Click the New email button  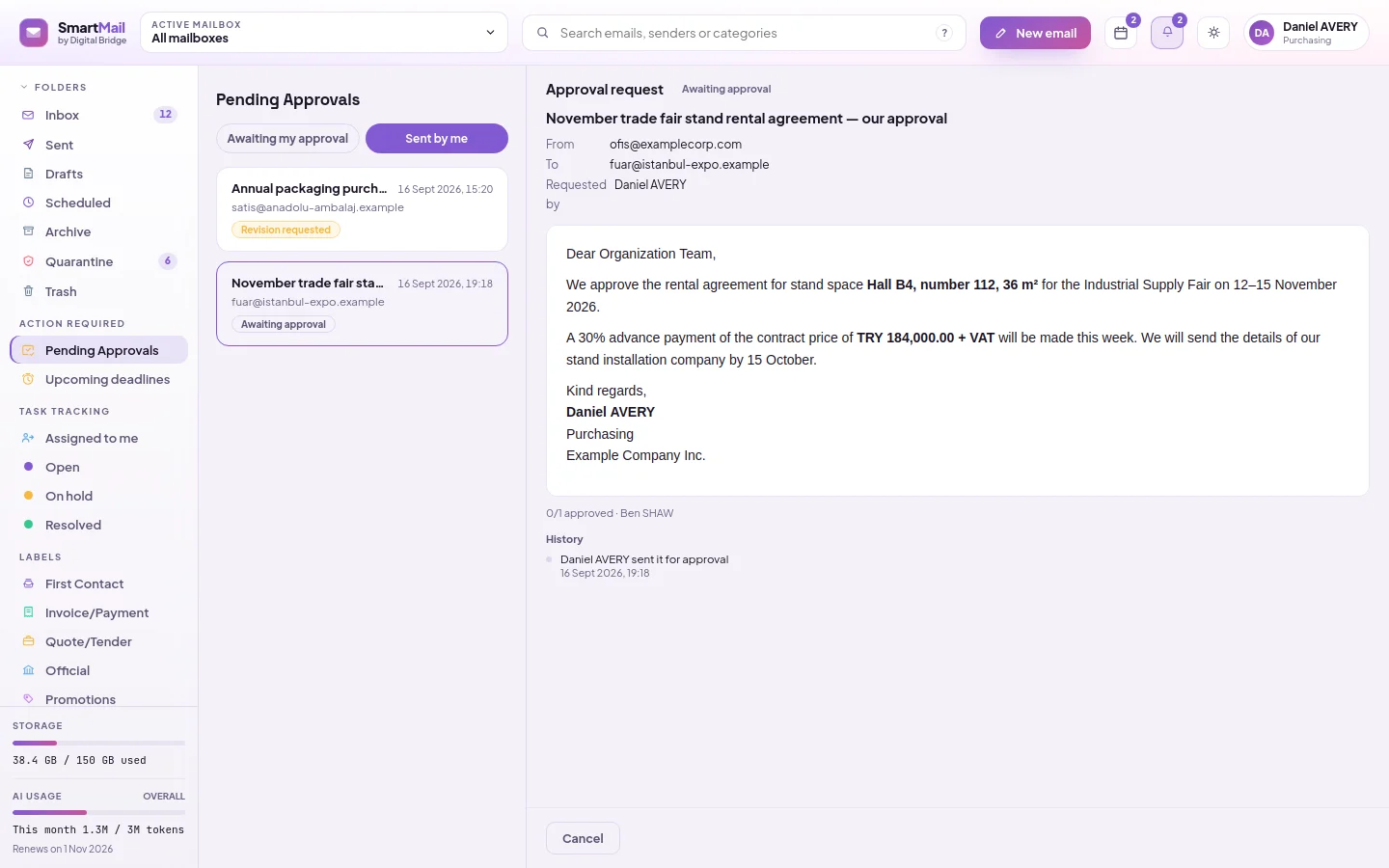click(x=1035, y=33)
